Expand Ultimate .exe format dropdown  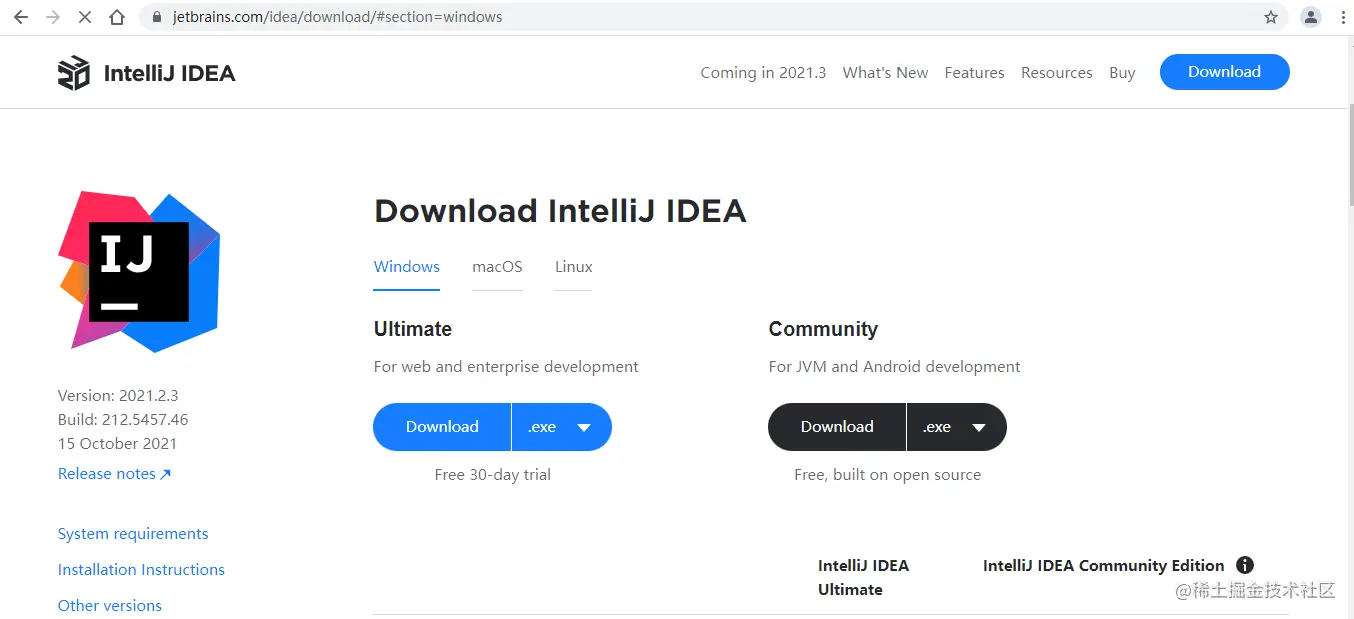coord(562,427)
